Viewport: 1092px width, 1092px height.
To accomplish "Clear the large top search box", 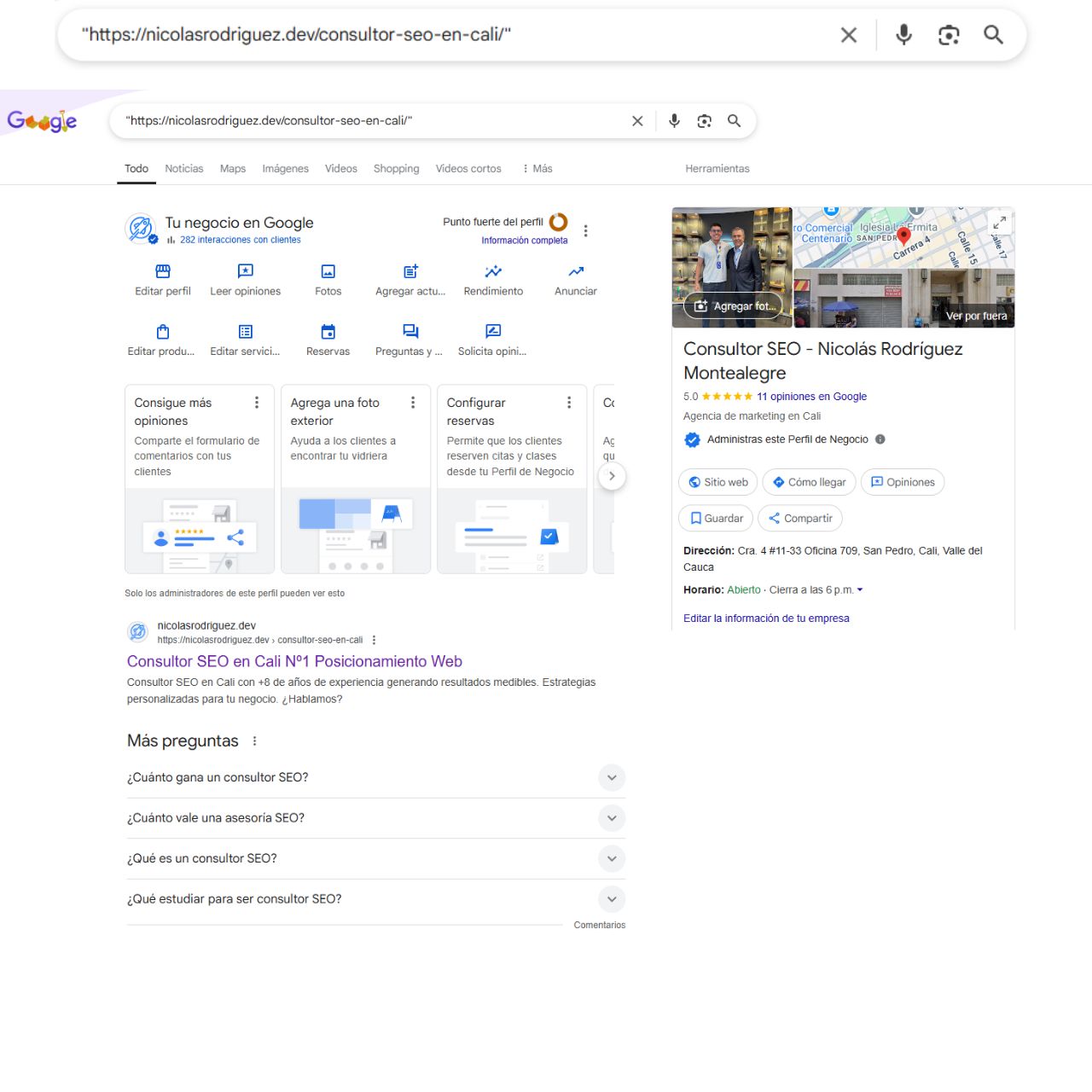I will pyautogui.click(x=849, y=35).
